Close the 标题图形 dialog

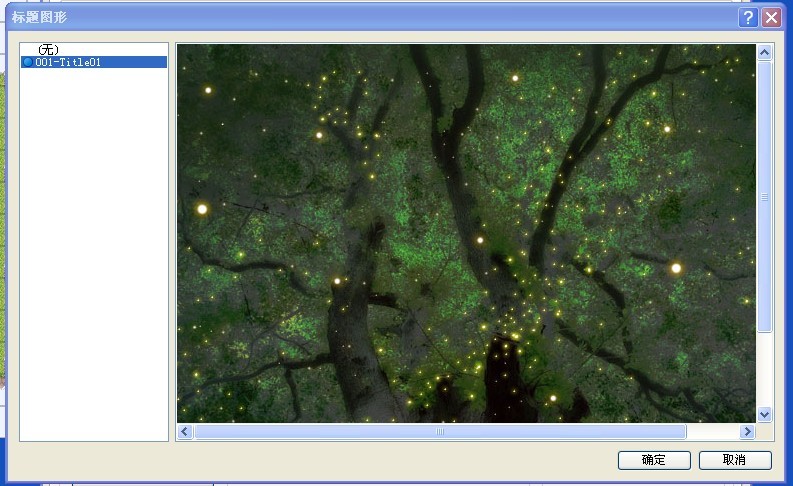(x=771, y=18)
